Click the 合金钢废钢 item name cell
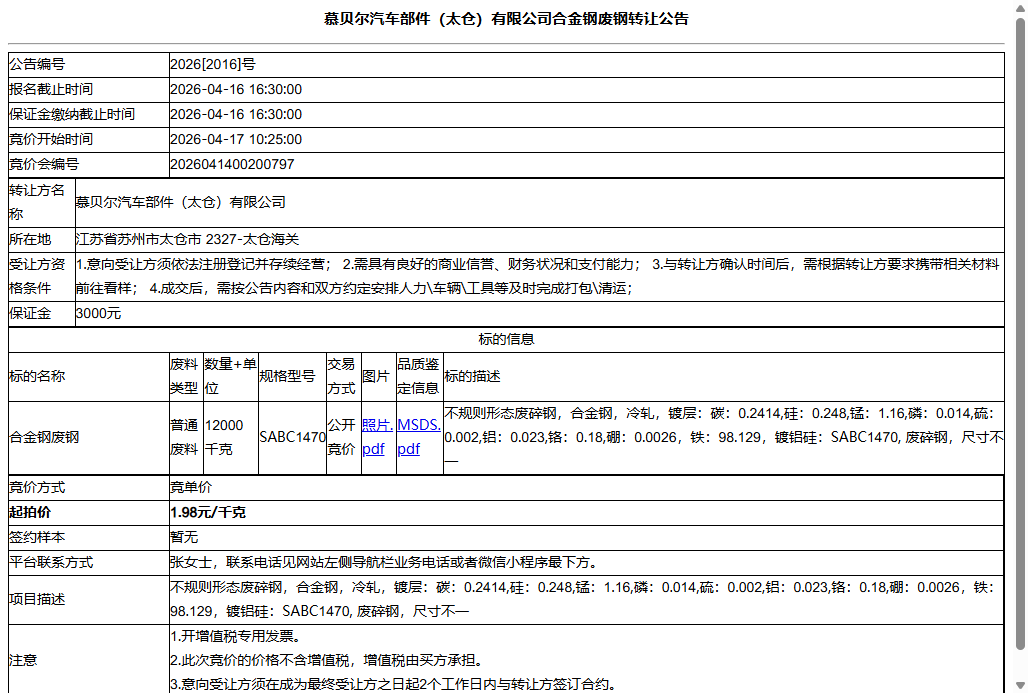The height and width of the screenshot is (693, 1028). [x=89, y=437]
